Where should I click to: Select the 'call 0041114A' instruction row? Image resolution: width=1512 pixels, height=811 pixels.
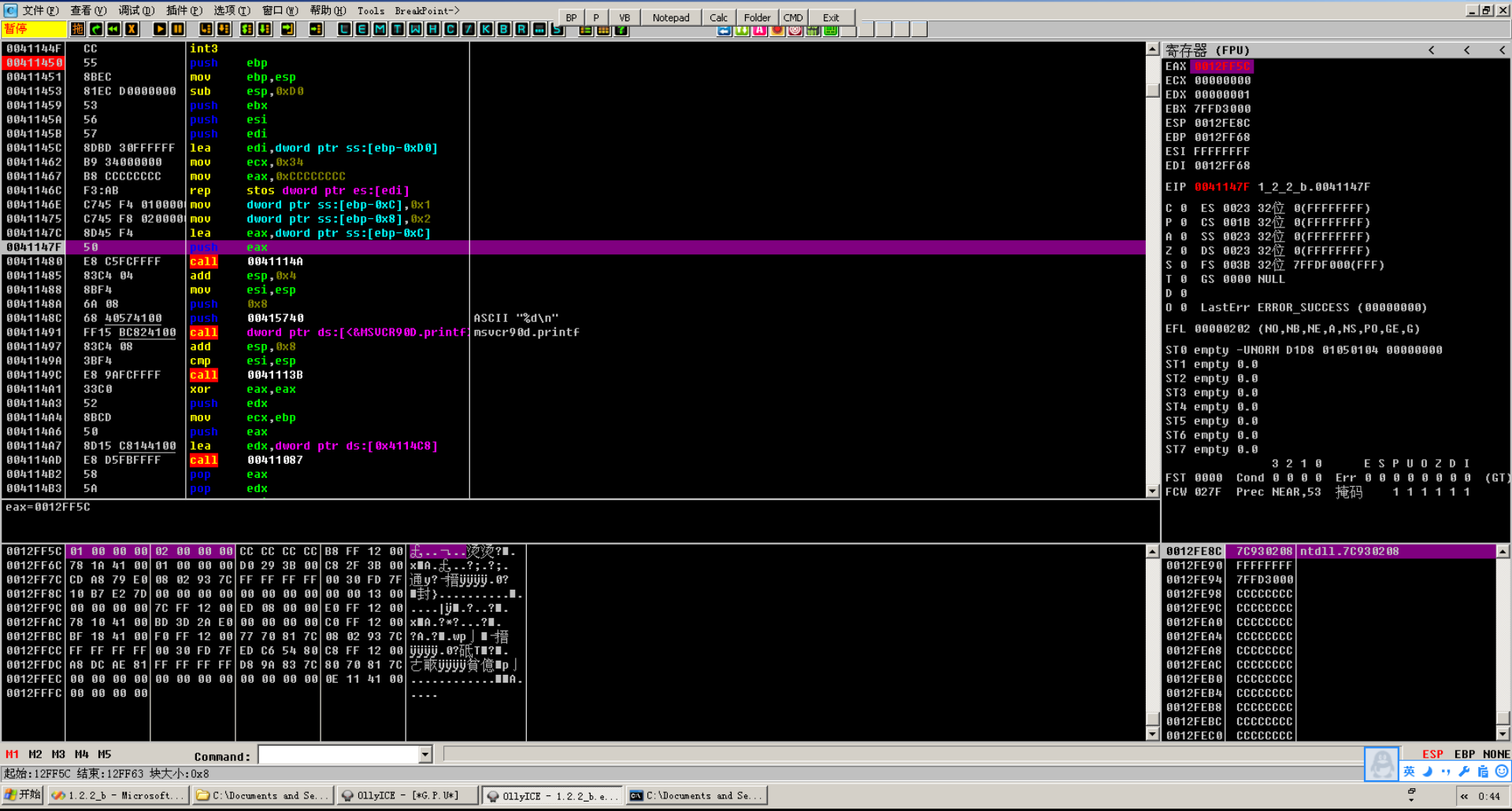573,261
